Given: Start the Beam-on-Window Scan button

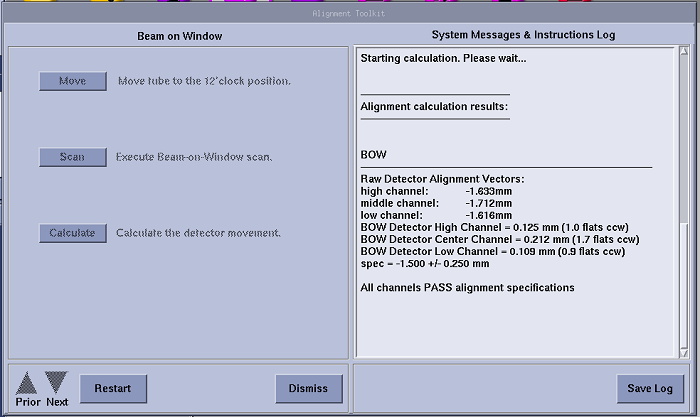Looking at the screenshot, I should click(72, 157).
